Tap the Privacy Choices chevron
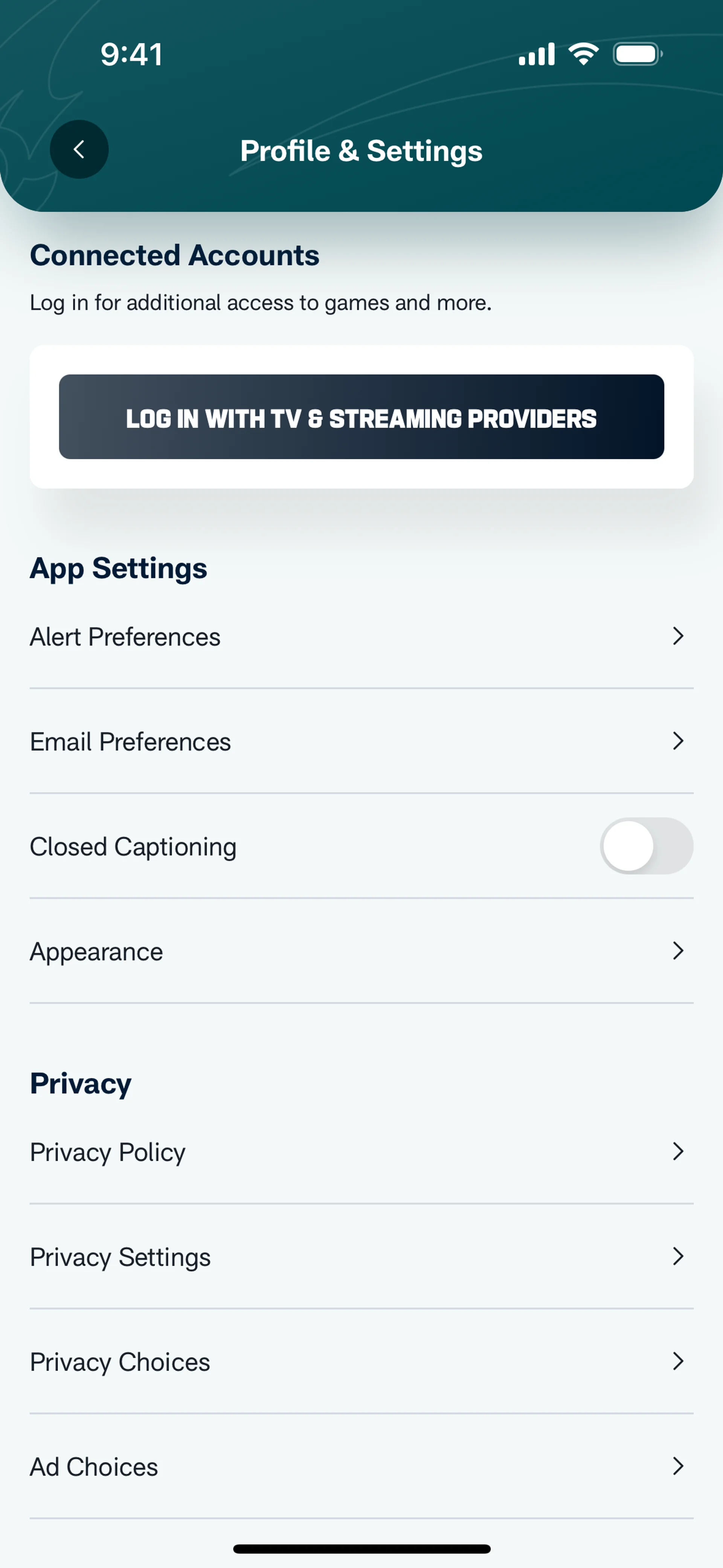723x1568 pixels. click(x=678, y=1361)
